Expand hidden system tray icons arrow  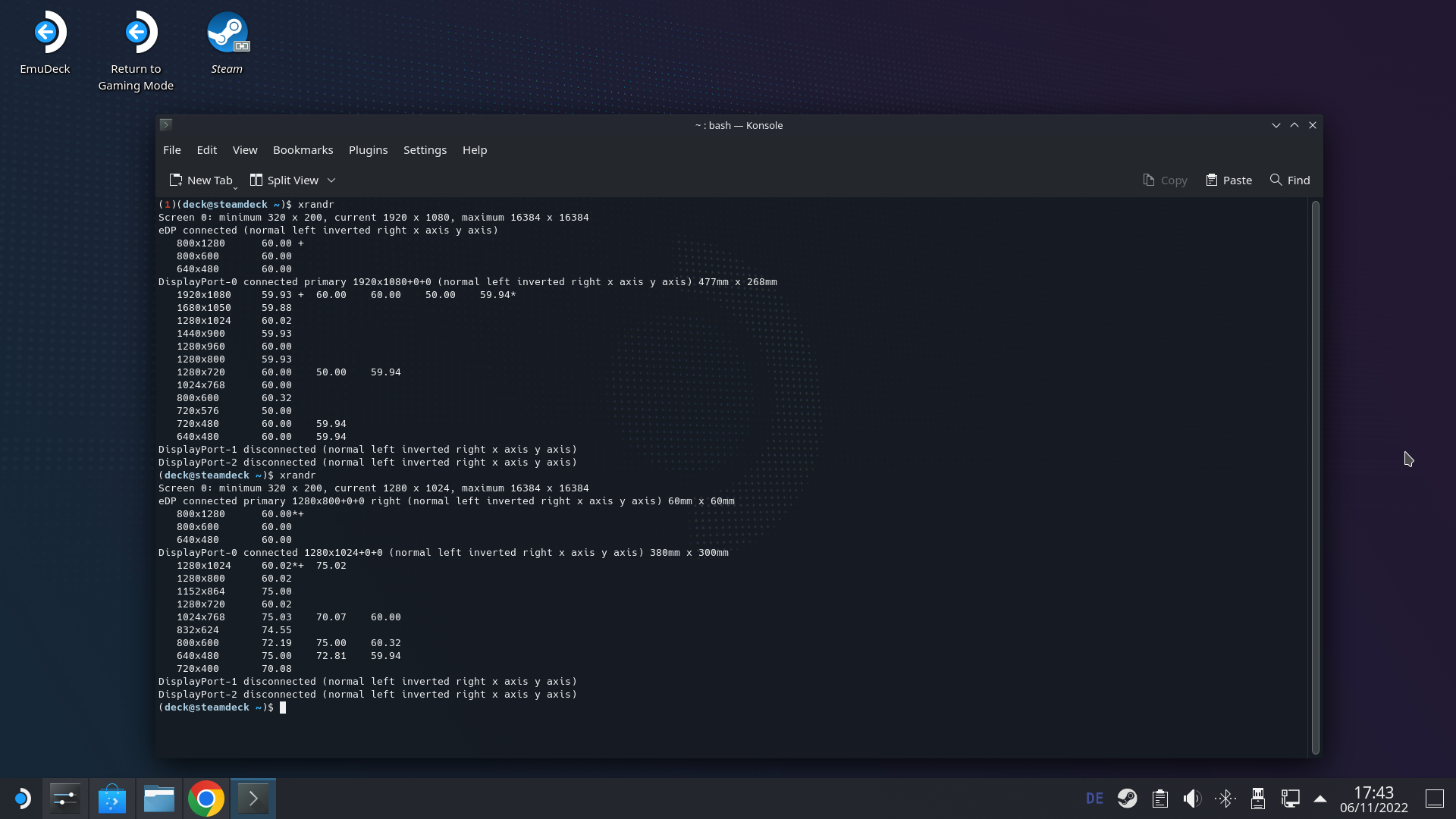(1320, 799)
